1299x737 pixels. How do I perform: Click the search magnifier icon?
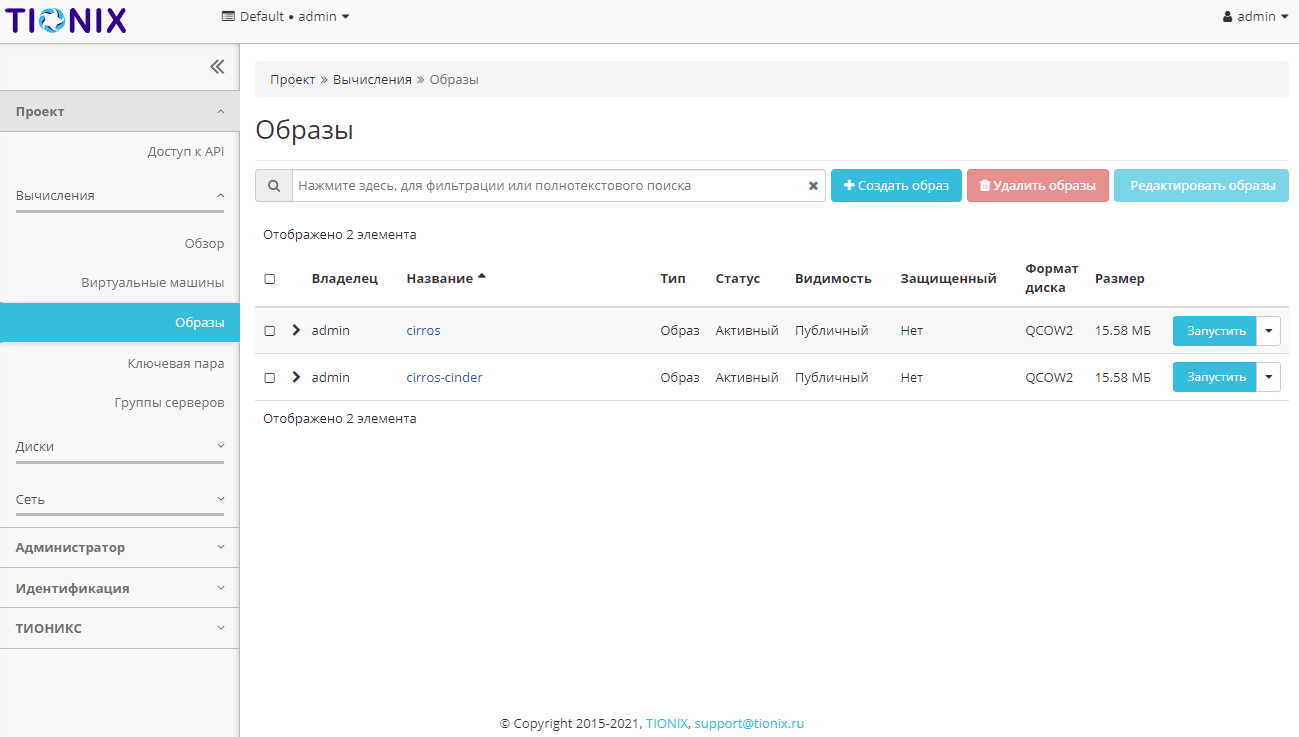[273, 186]
